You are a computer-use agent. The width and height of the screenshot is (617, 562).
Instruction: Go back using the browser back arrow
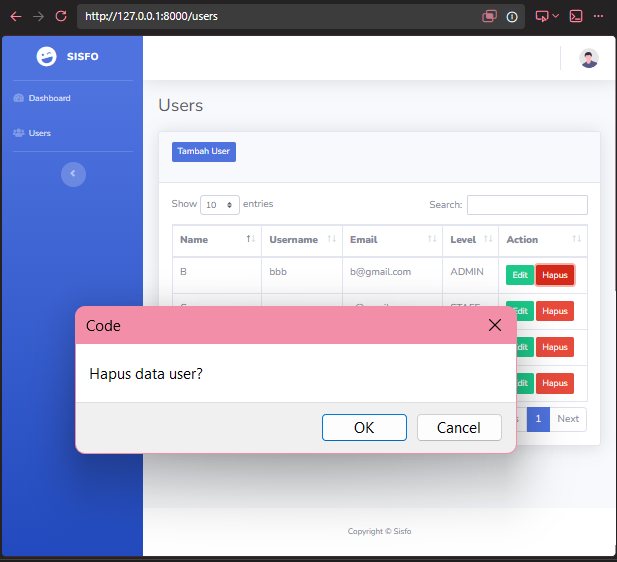16,17
